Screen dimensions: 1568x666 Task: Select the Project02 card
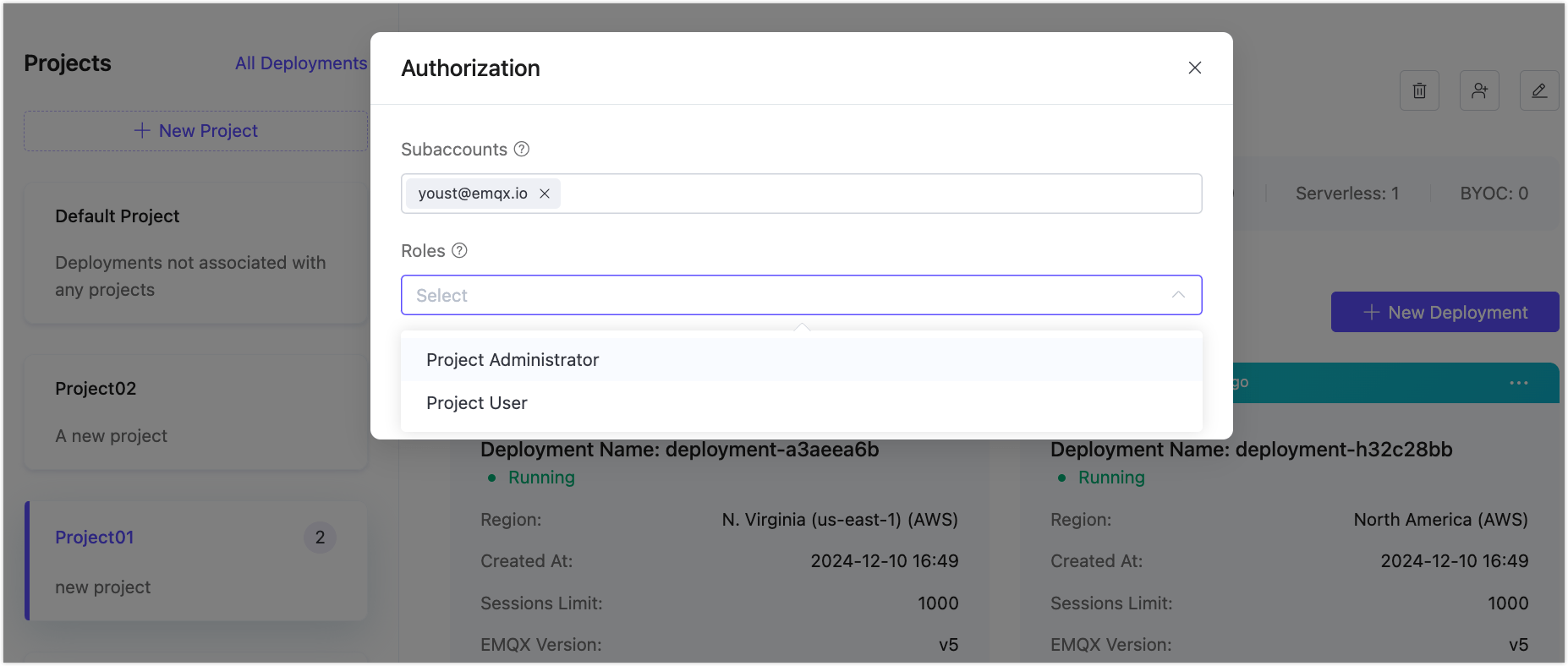tap(195, 412)
